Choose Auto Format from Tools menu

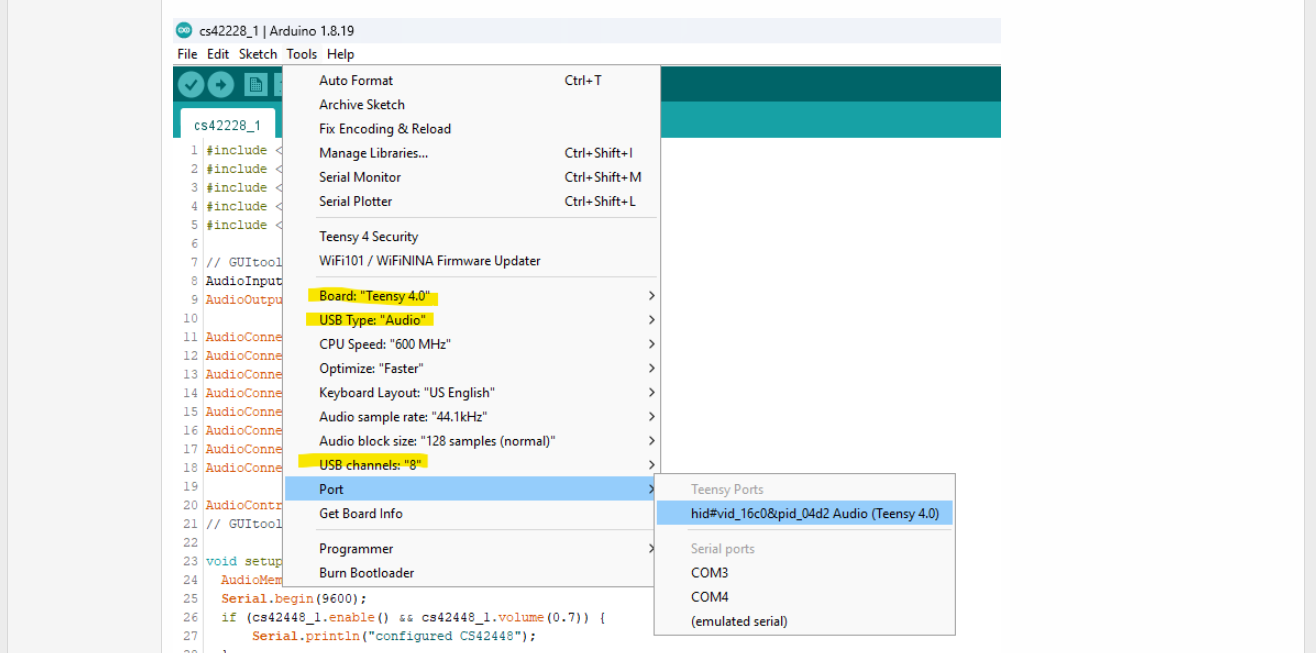tap(356, 80)
